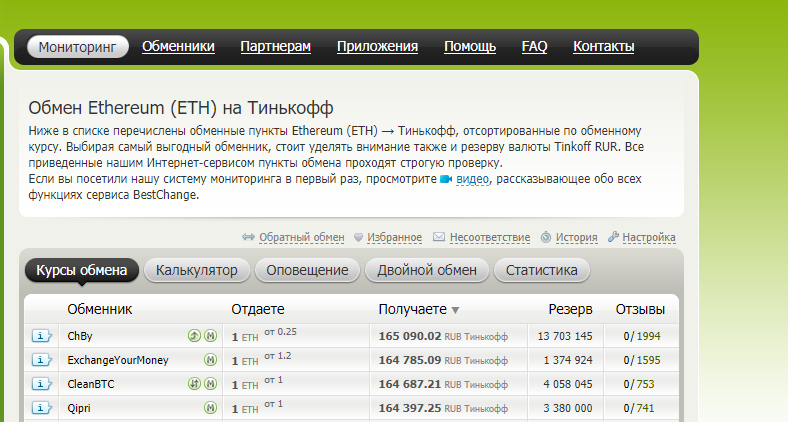
Task: Open the FAQ menu item
Action: click(534, 46)
